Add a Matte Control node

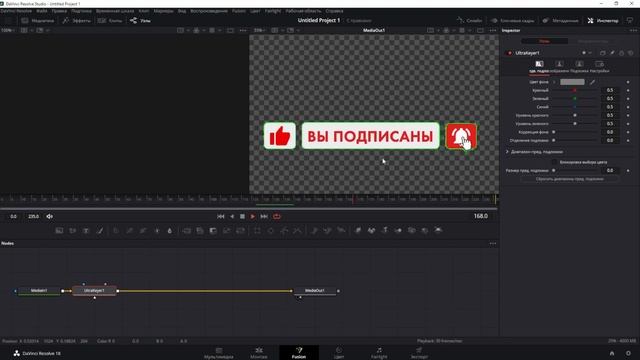(x=213, y=231)
